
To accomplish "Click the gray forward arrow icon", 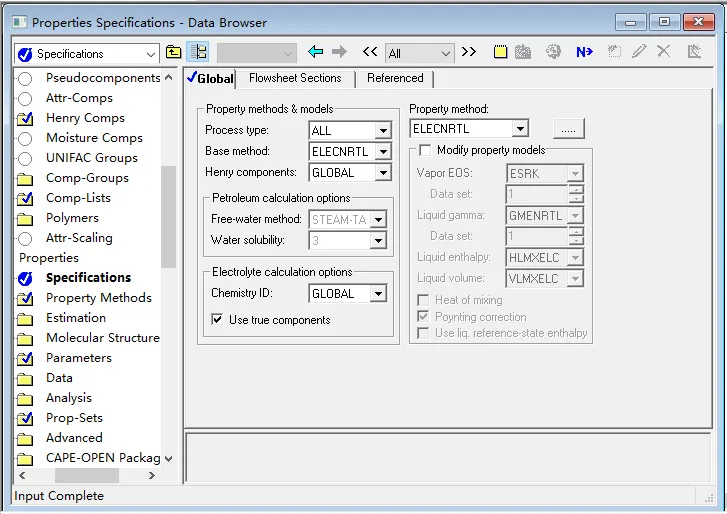I will pos(339,51).
